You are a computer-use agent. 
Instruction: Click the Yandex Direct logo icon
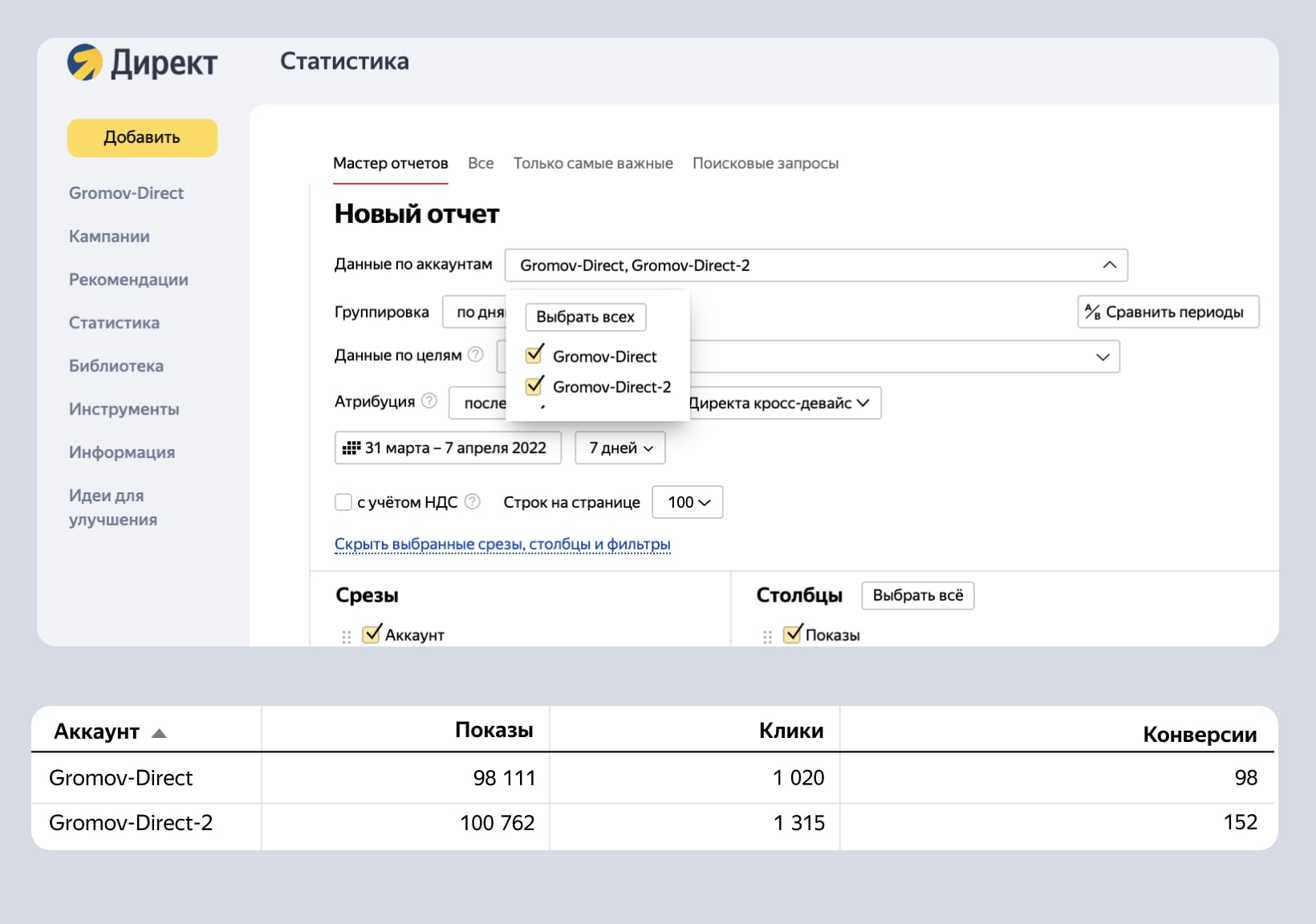[85, 63]
